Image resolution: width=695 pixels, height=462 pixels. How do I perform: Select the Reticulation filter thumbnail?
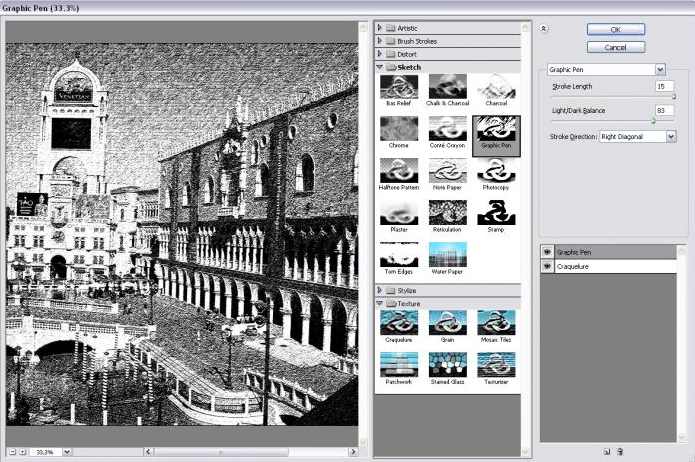pos(447,213)
